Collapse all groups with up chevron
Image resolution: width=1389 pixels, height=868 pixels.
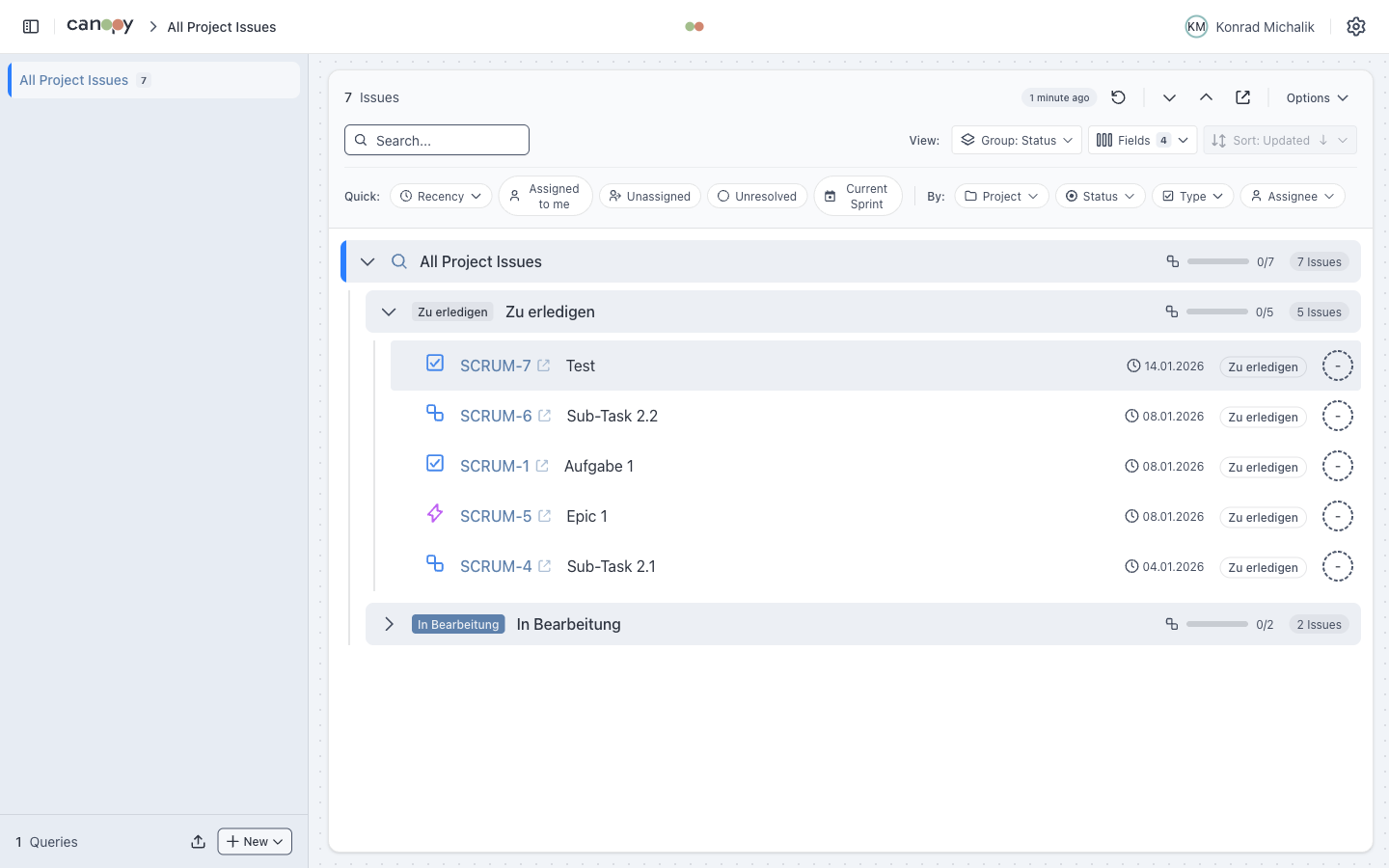(x=1206, y=97)
